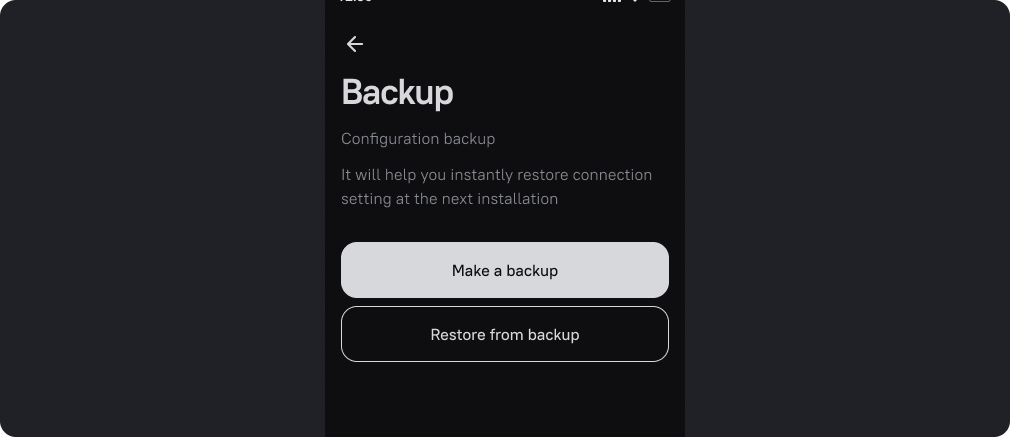The height and width of the screenshot is (437, 1010).
Task: Return to previous screen via arrow
Action: [x=355, y=44]
